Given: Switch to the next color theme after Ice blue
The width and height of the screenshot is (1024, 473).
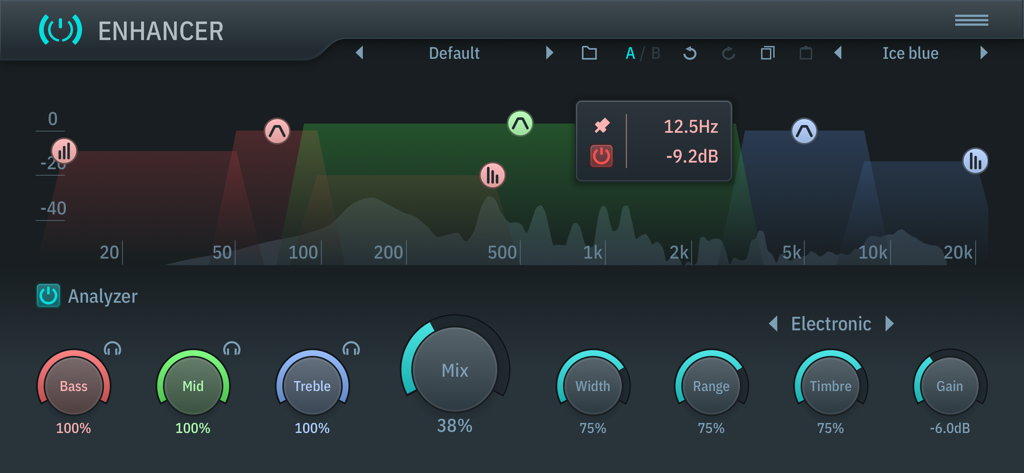Looking at the screenshot, I should click(x=984, y=53).
